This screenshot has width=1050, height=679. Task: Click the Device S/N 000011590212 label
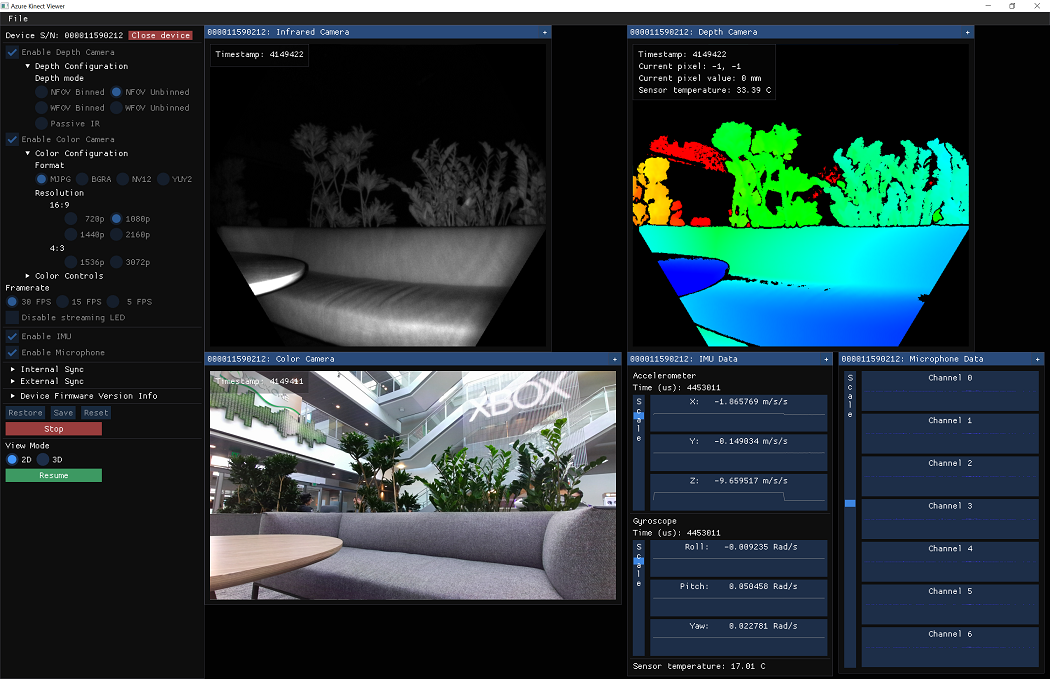[x=64, y=35]
